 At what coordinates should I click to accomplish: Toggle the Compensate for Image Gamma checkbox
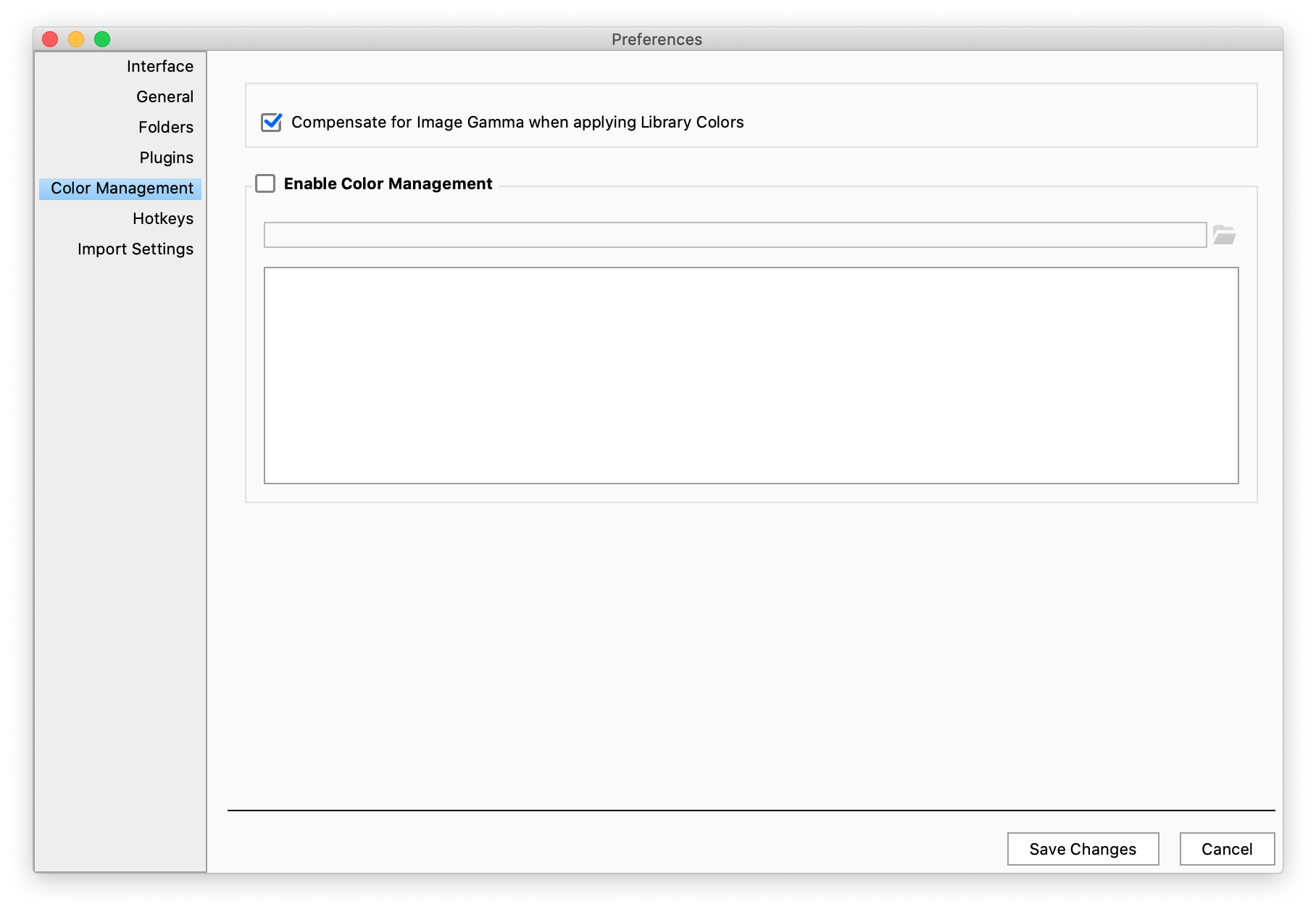[x=271, y=123]
